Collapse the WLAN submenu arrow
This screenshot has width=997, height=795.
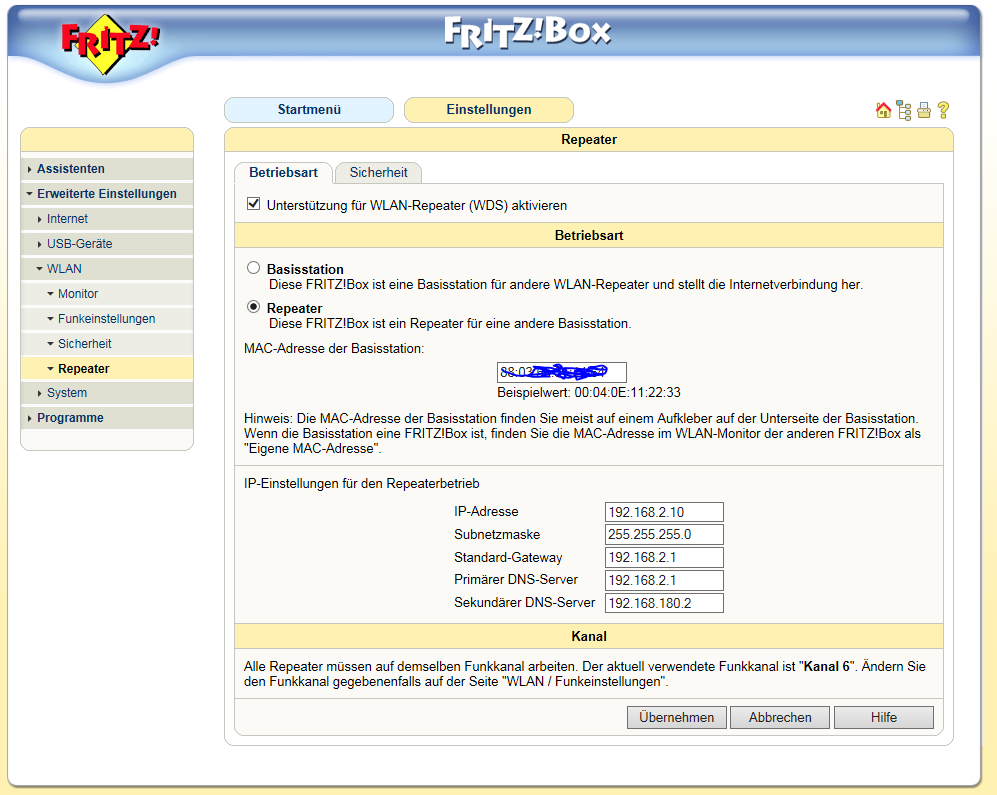click(39, 268)
